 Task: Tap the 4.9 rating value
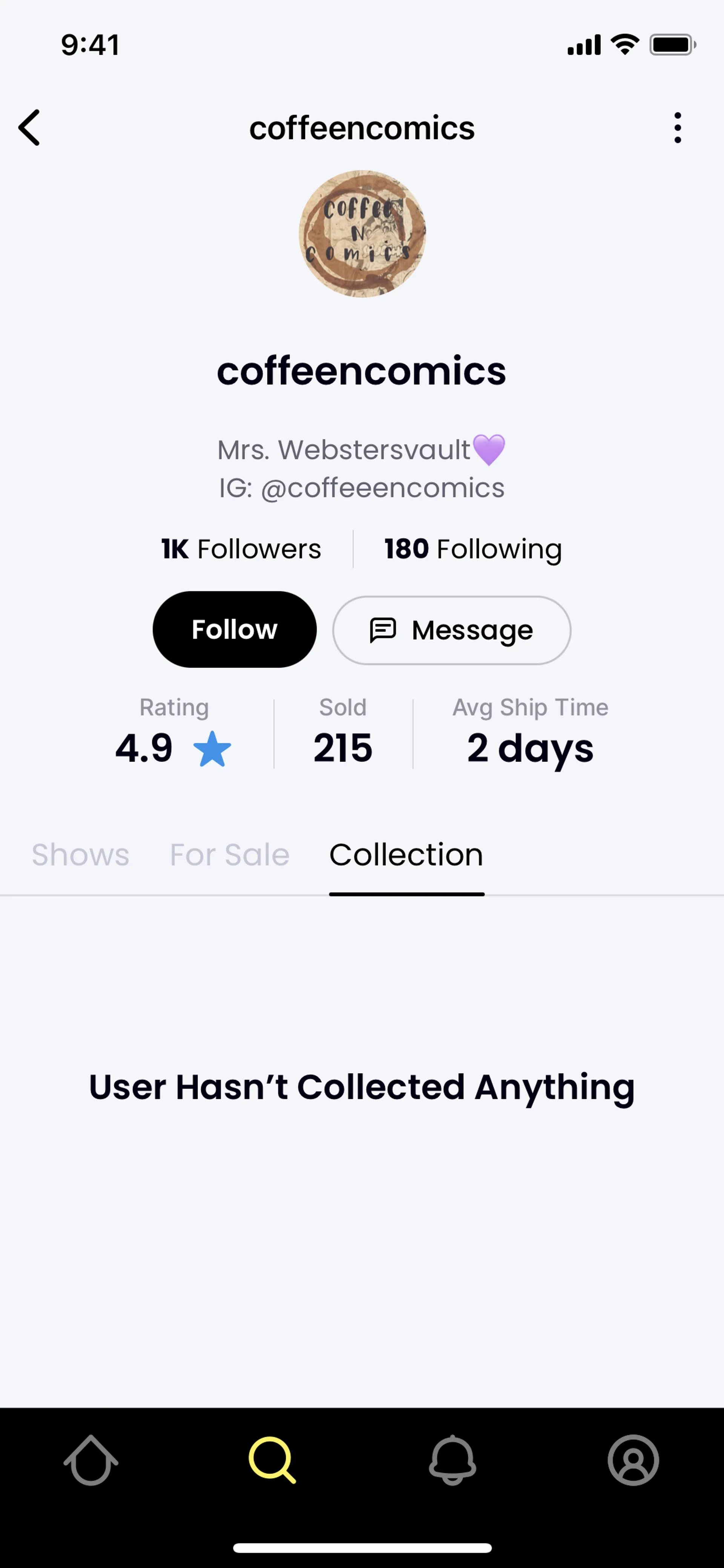144,748
